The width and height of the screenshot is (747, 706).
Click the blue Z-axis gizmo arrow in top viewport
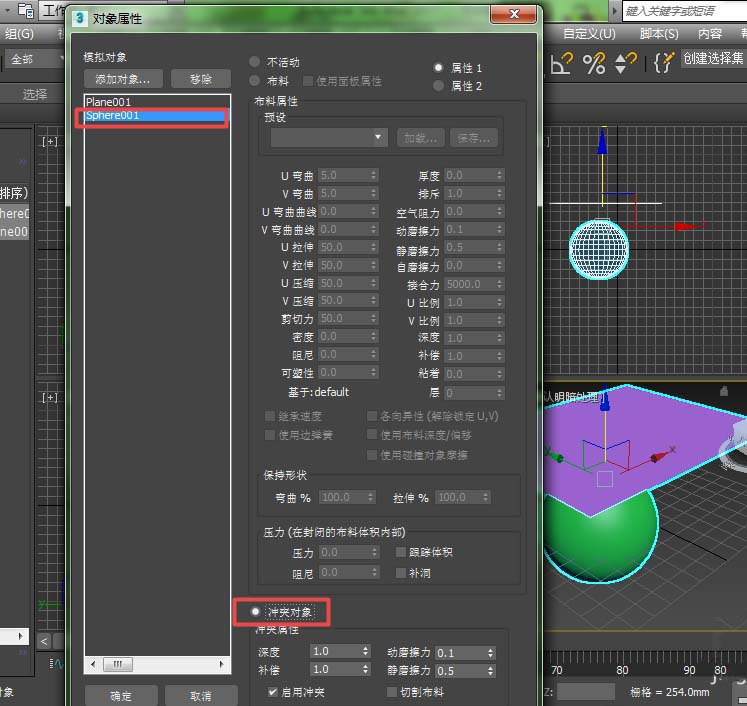pos(603,141)
